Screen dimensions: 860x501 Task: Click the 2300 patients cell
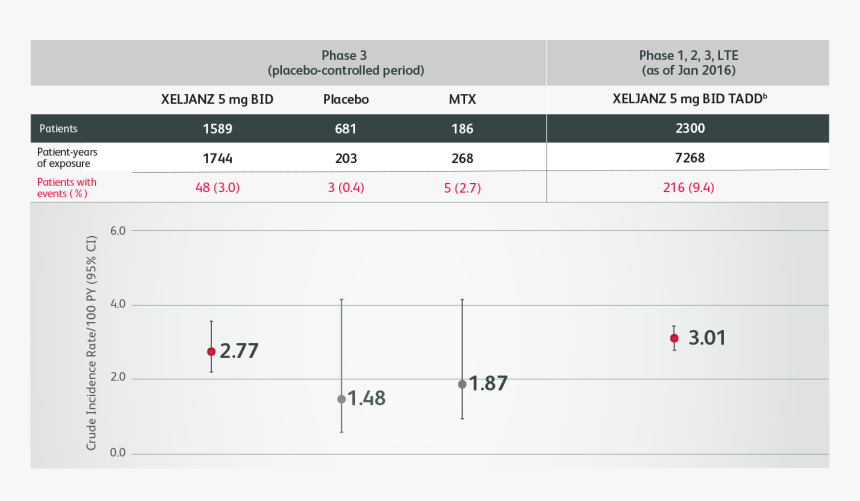coord(689,128)
